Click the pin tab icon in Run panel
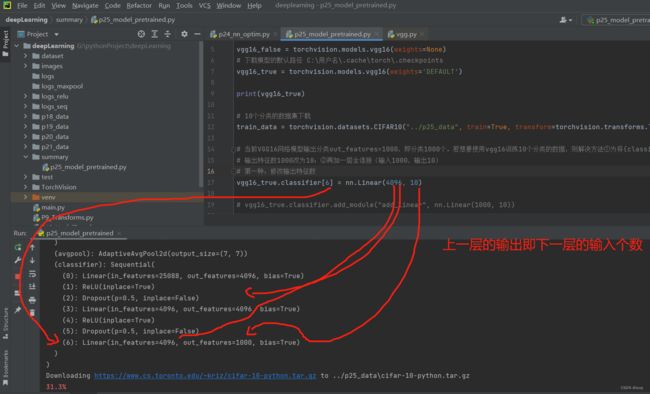Image resolution: width=650 pixels, height=394 pixels. point(18,310)
